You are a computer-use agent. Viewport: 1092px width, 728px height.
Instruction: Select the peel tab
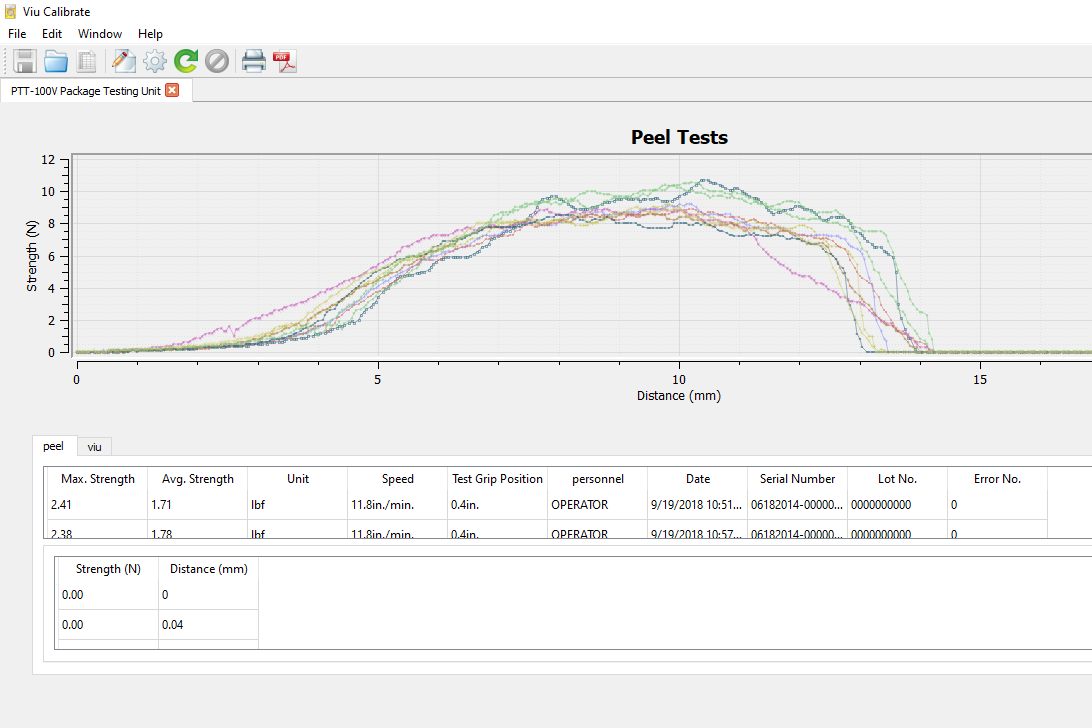[x=53, y=446]
